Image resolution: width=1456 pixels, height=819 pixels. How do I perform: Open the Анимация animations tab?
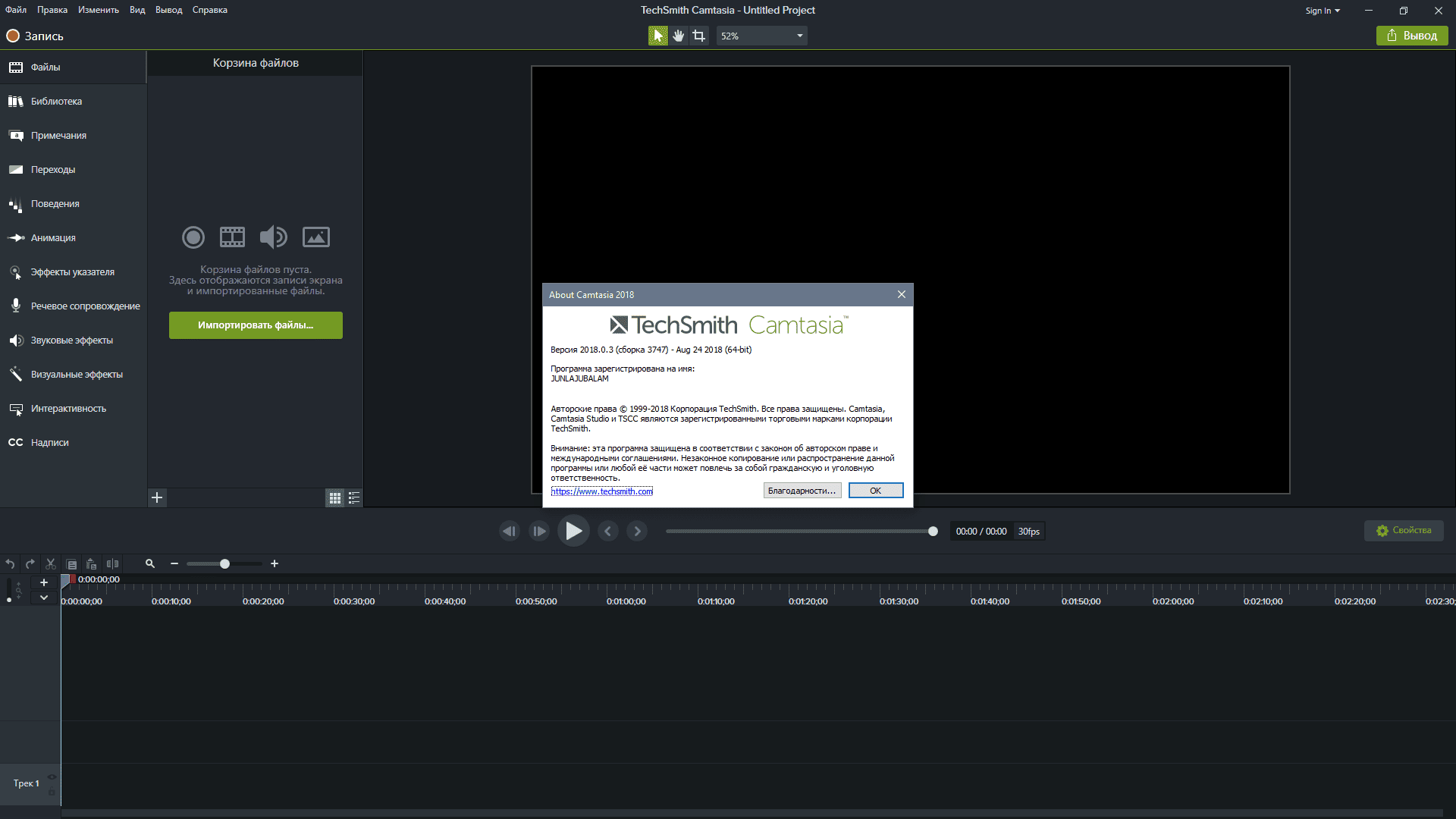pyautogui.click(x=73, y=238)
